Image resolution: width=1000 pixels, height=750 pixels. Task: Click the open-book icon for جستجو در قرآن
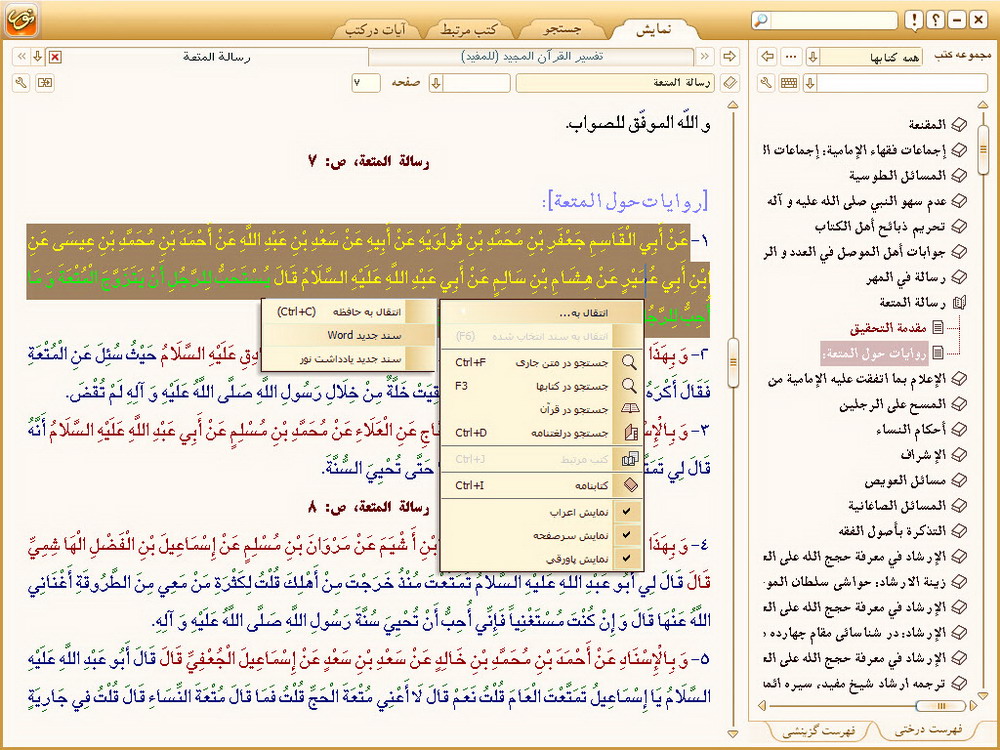click(629, 409)
